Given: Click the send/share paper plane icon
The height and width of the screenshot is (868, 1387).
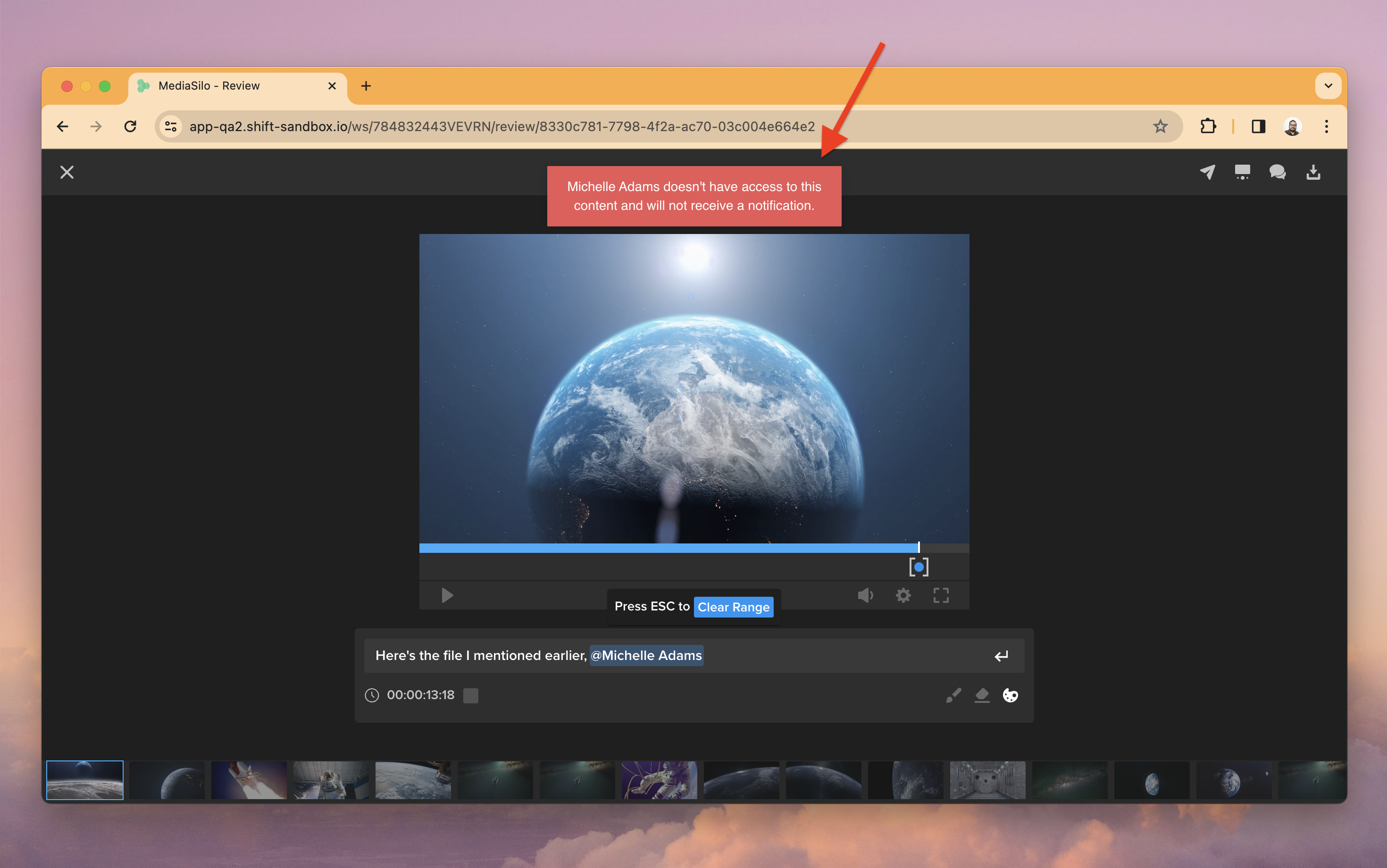Looking at the screenshot, I should [1207, 172].
